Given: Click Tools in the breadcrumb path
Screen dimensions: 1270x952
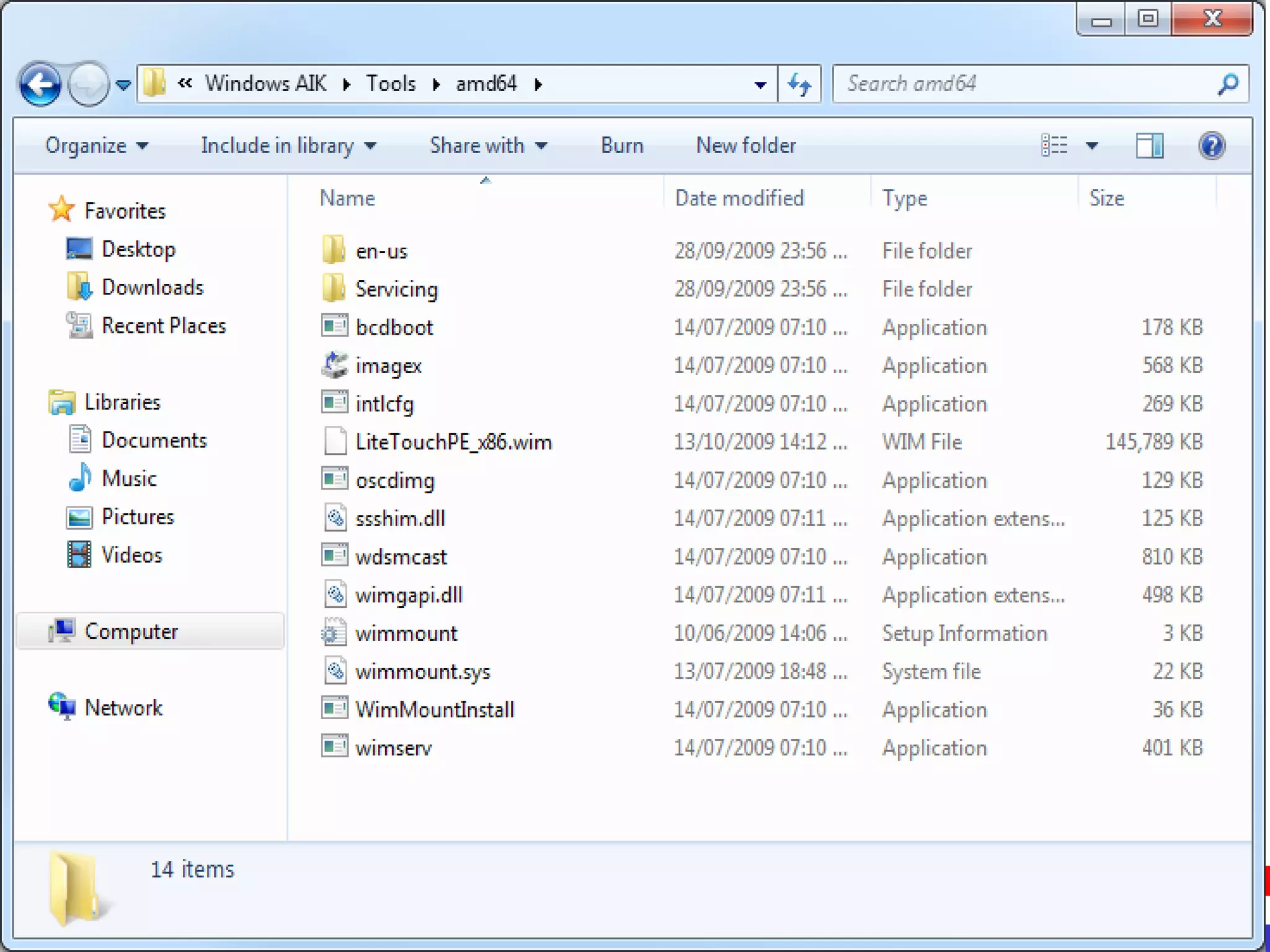Looking at the screenshot, I should [391, 83].
